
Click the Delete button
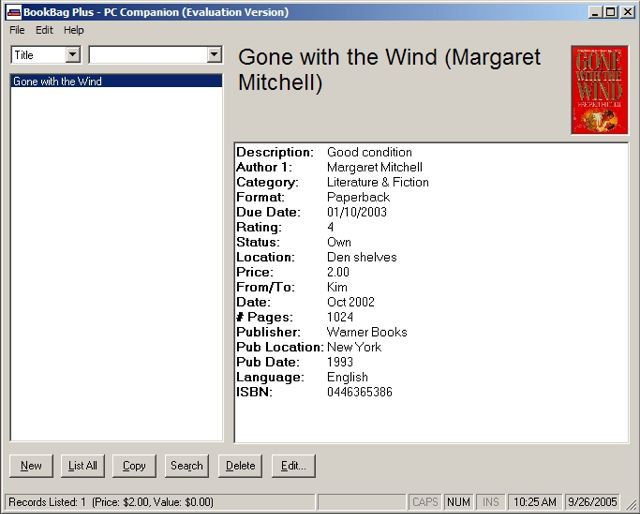tap(240, 466)
